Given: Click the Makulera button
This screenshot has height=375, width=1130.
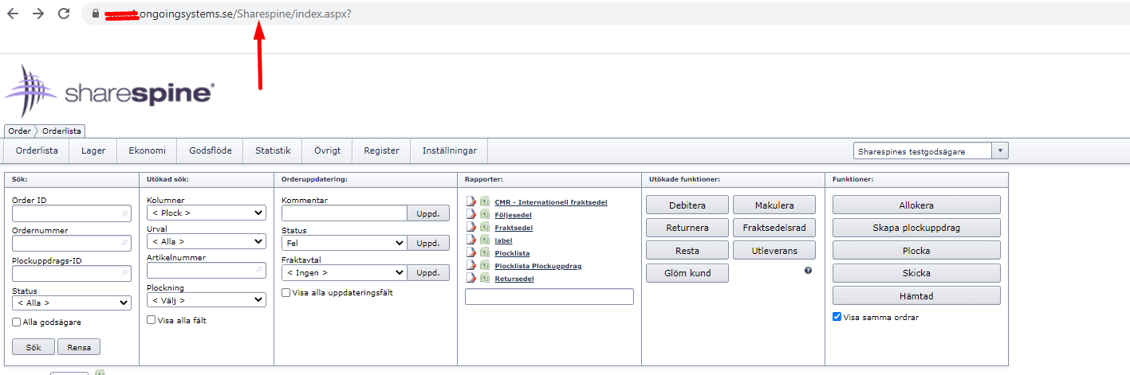Looking at the screenshot, I should click(x=775, y=206).
